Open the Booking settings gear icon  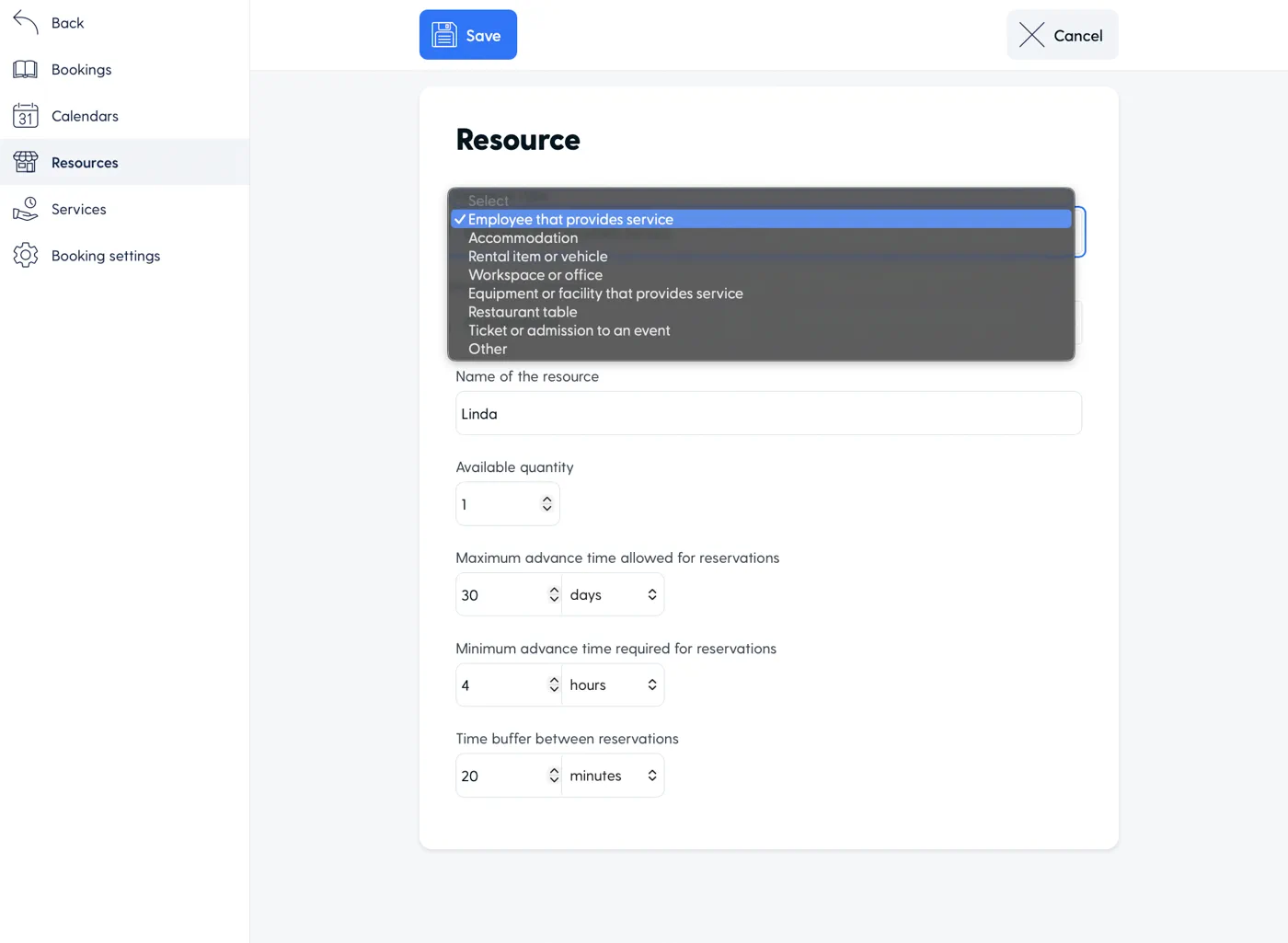pyautogui.click(x=26, y=255)
